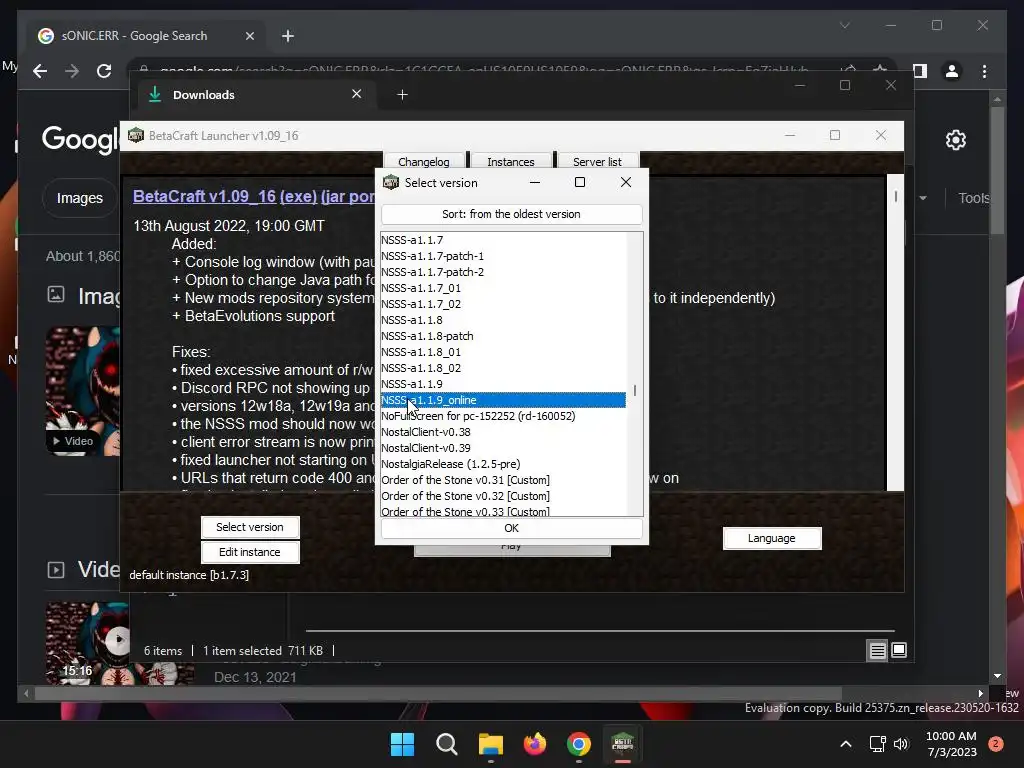This screenshot has height=768, width=1024.
Task: Open Chrome tab search chevron
Action: [x=844, y=25]
